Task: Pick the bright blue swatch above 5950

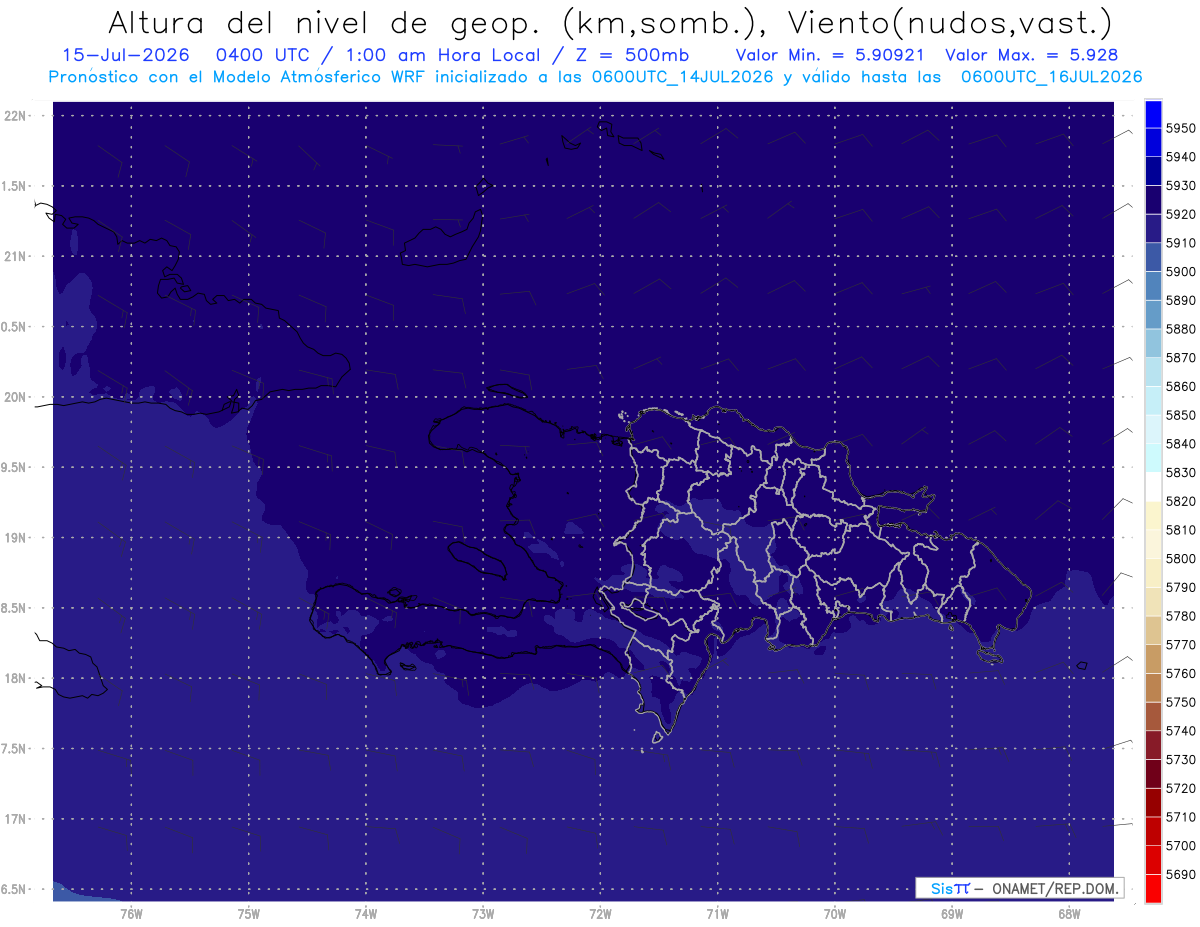Action: pyautogui.click(x=1153, y=114)
